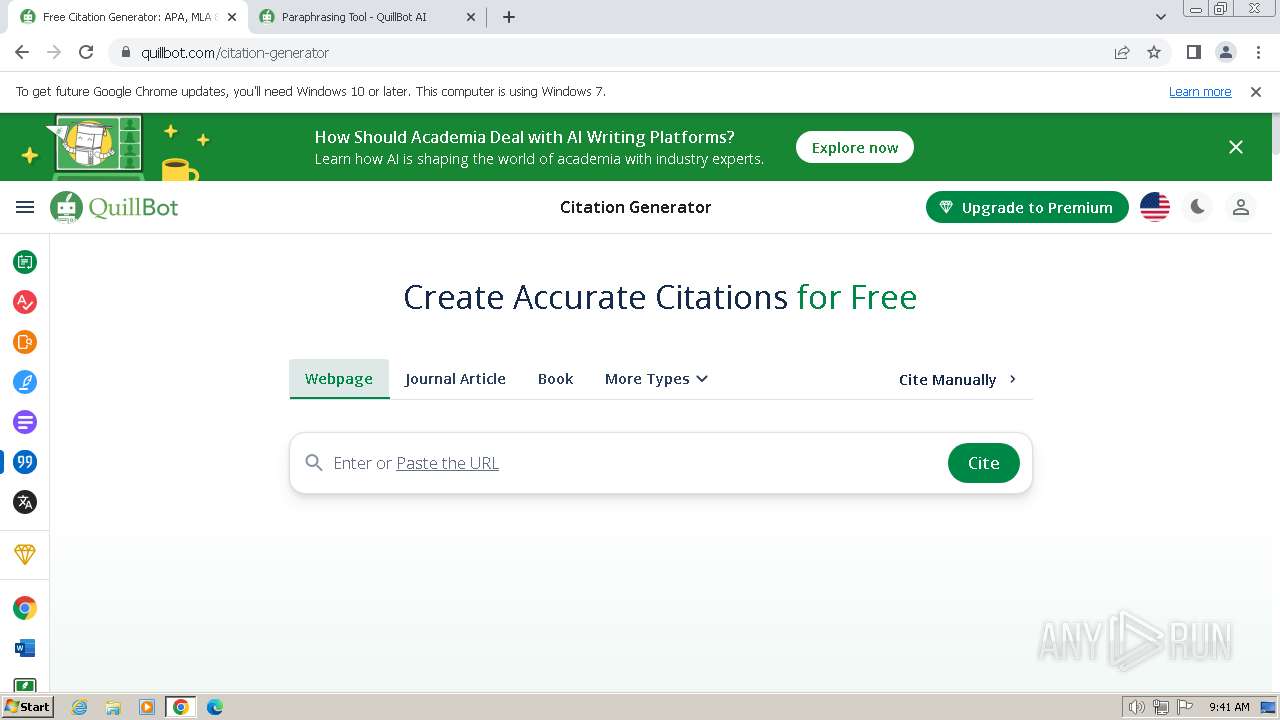The height and width of the screenshot is (720, 1280).
Task: Change language via US flag icon
Action: pos(1155,207)
